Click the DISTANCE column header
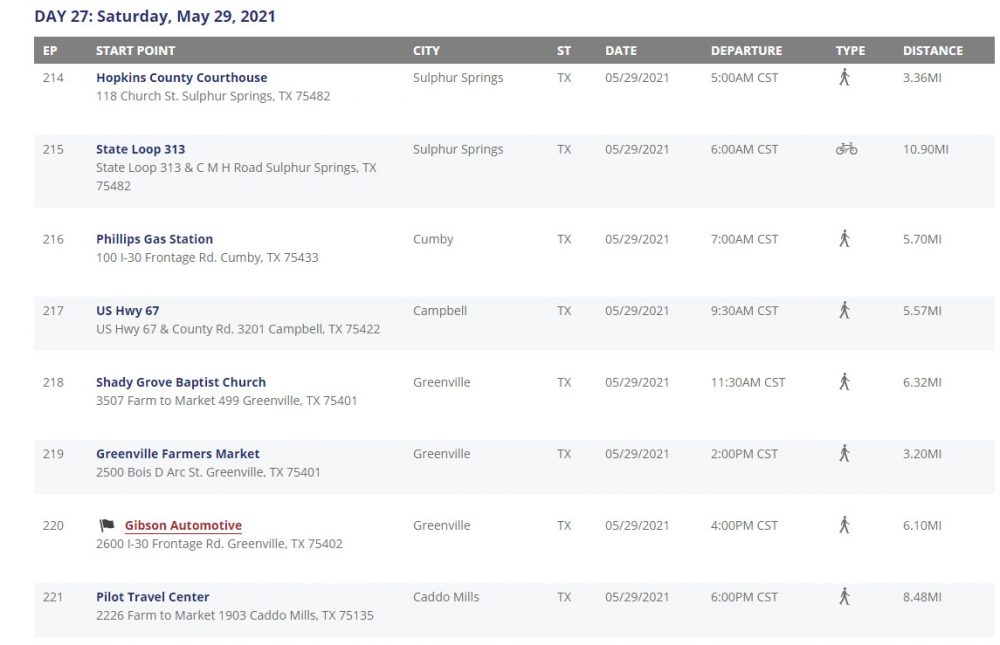This screenshot has height=645, width=1000. pos(932,50)
